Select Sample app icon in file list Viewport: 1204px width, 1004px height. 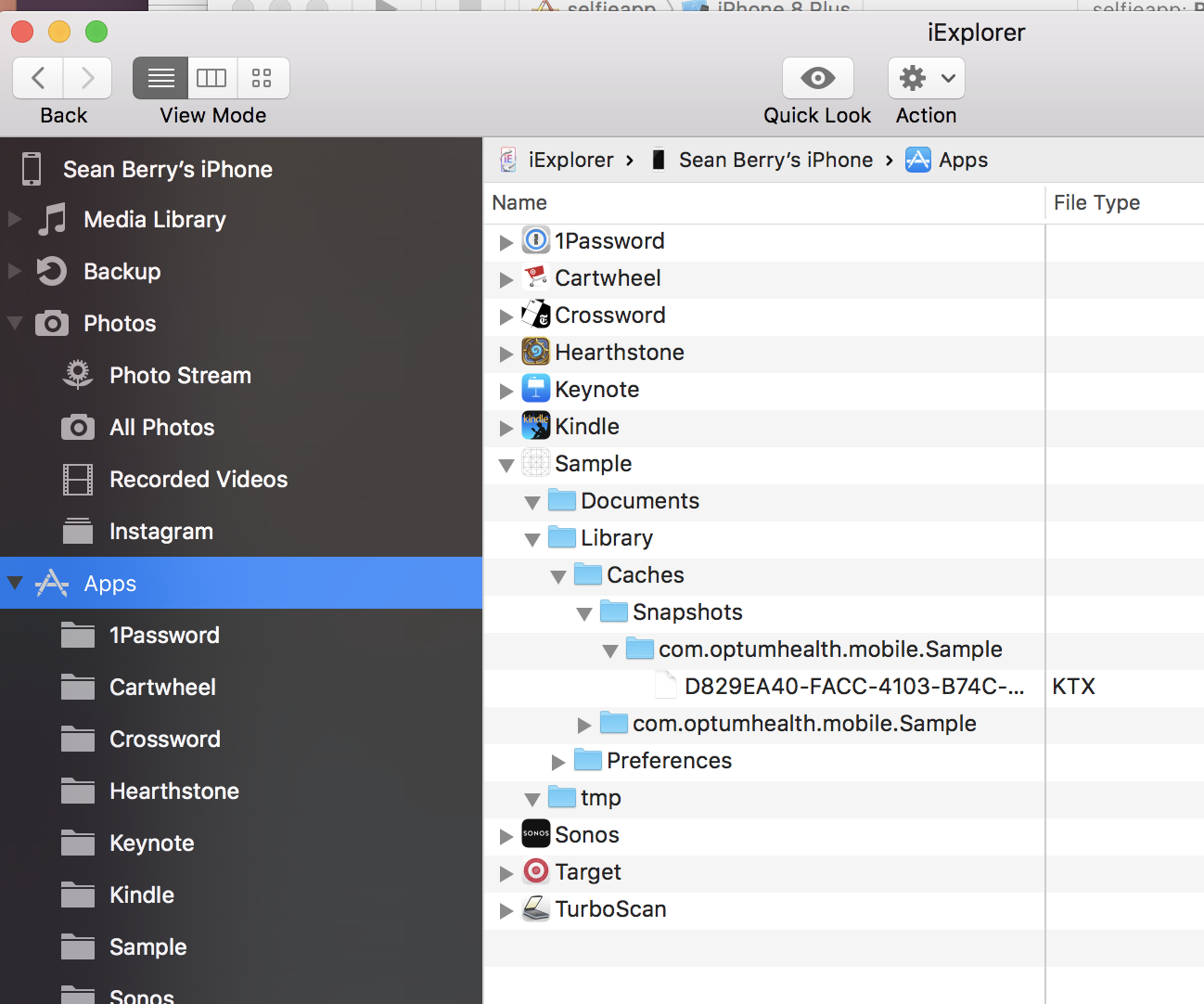point(536,463)
